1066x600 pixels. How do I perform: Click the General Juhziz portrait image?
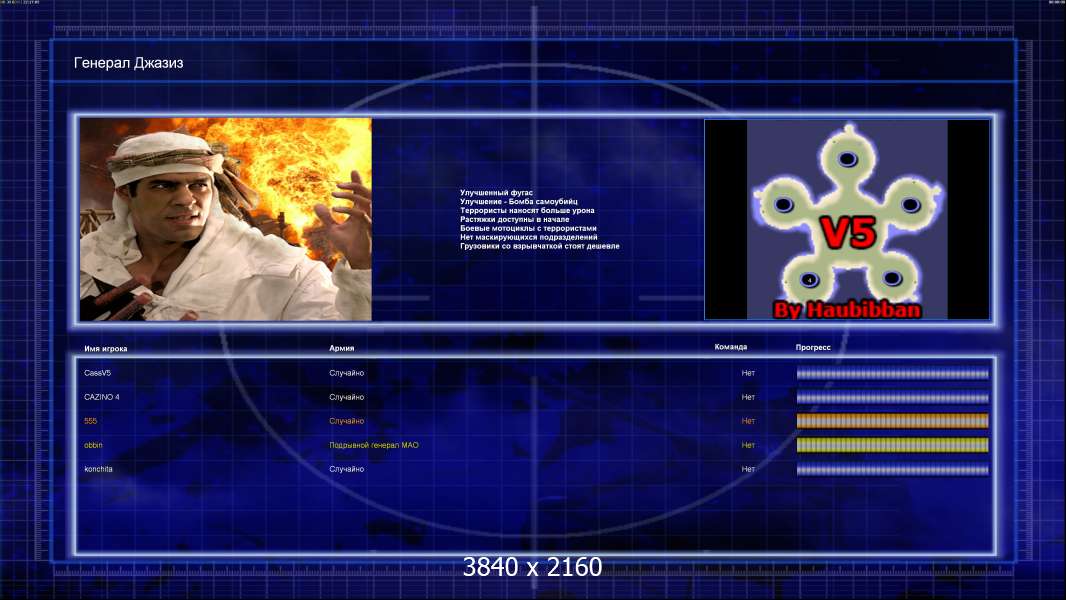226,219
